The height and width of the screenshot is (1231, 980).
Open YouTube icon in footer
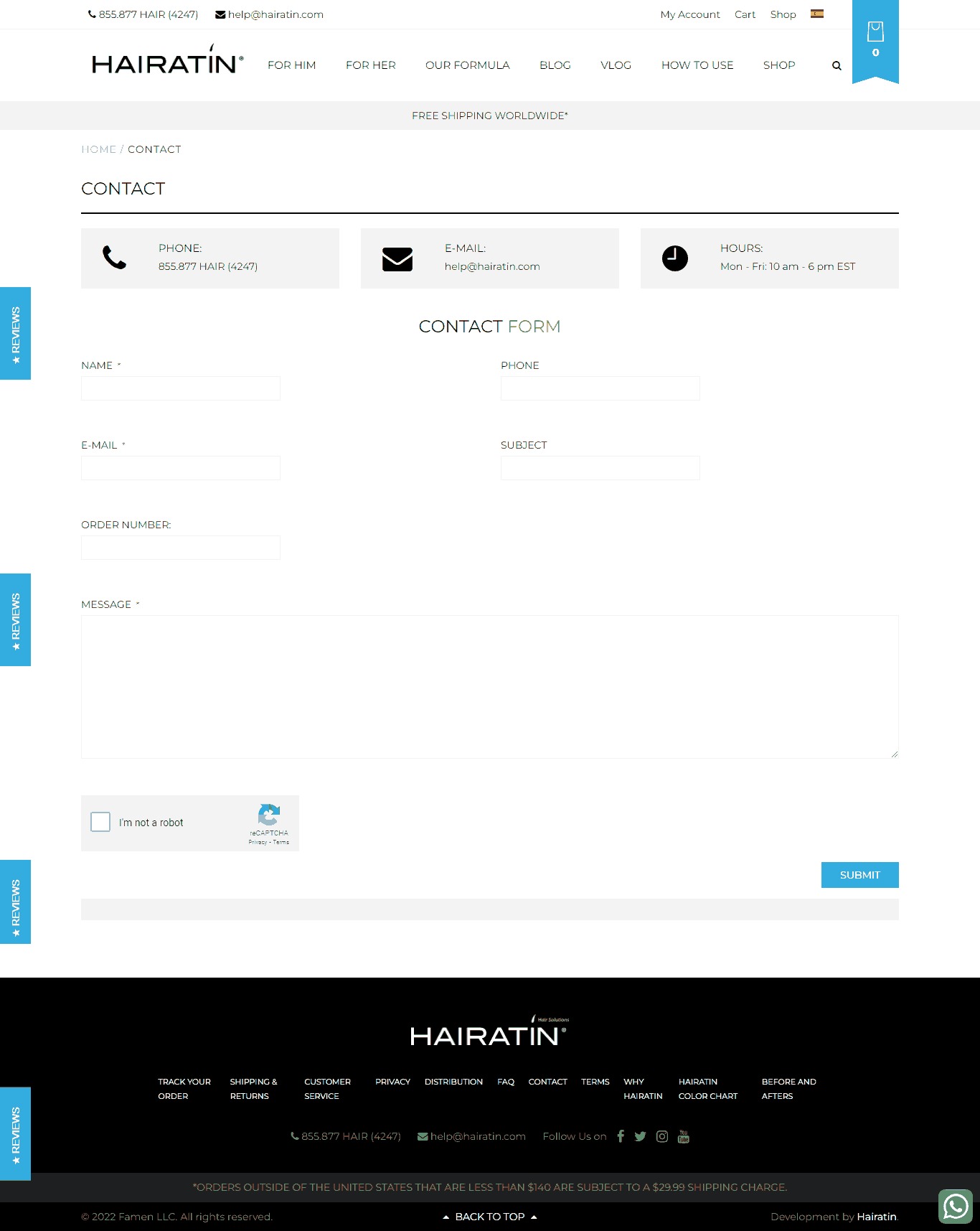[x=683, y=1136]
